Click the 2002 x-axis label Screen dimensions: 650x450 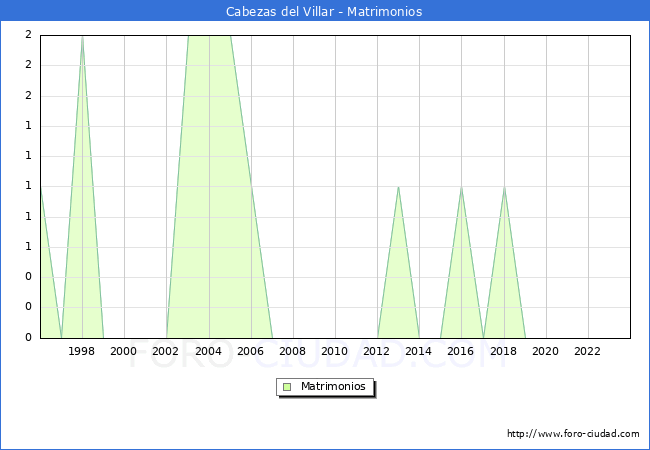click(x=165, y=351)
